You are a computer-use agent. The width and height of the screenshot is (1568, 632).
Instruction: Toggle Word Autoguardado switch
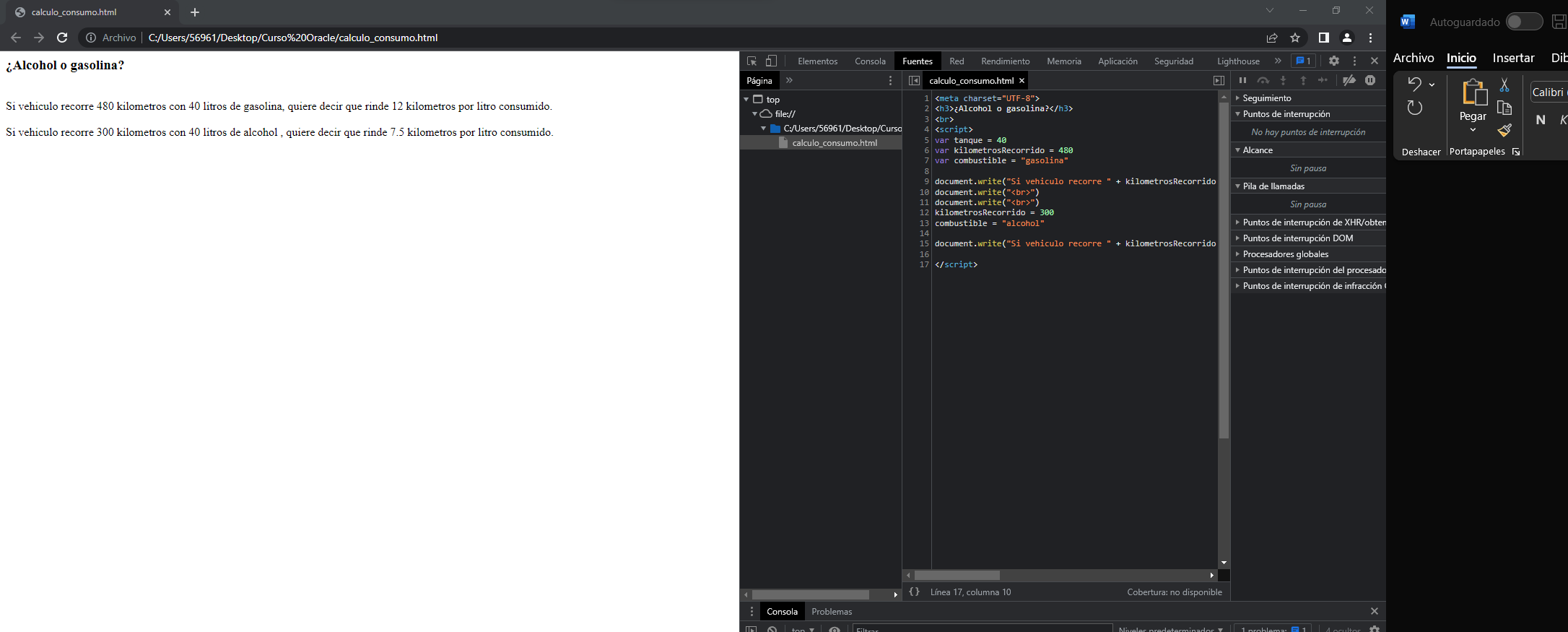coord(1524,22)
